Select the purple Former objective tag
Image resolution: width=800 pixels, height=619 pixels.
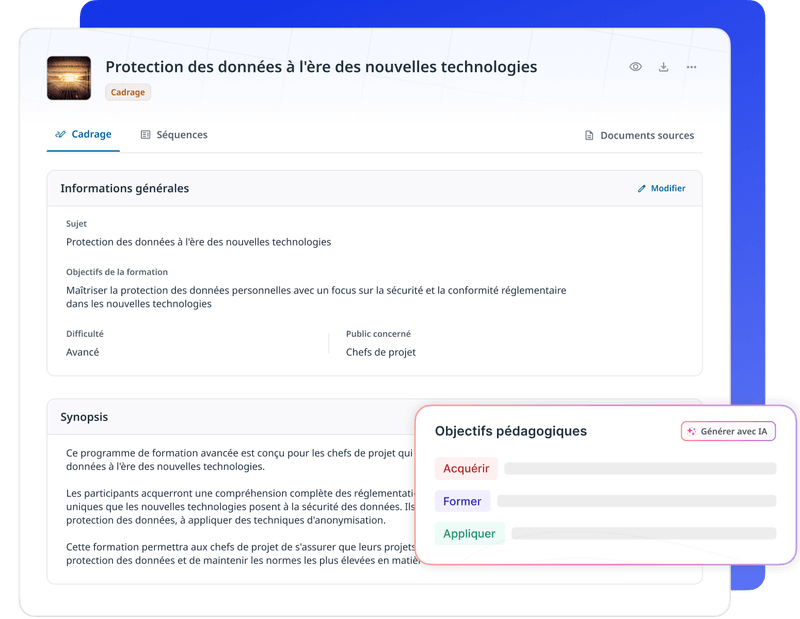(462, 501)
